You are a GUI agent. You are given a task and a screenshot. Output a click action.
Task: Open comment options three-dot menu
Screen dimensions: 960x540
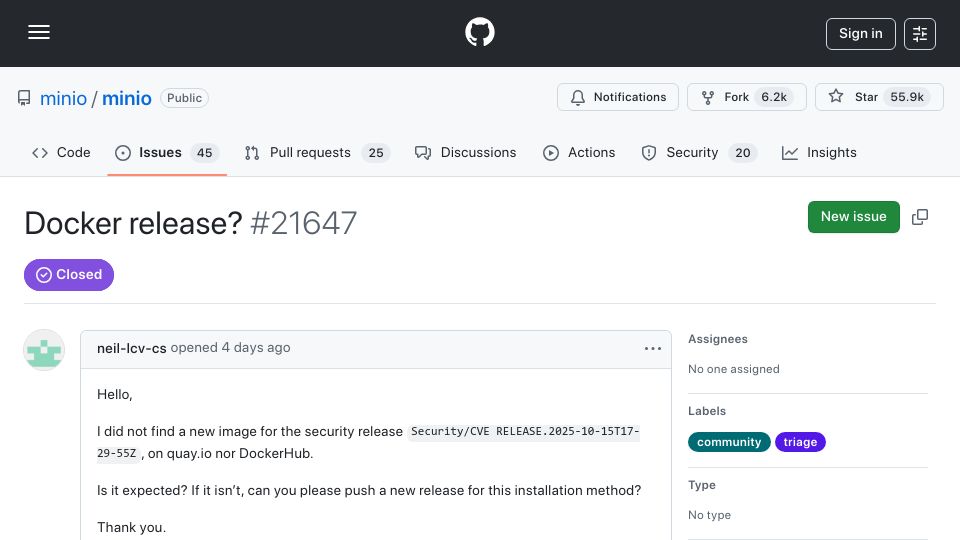[653, 348]
